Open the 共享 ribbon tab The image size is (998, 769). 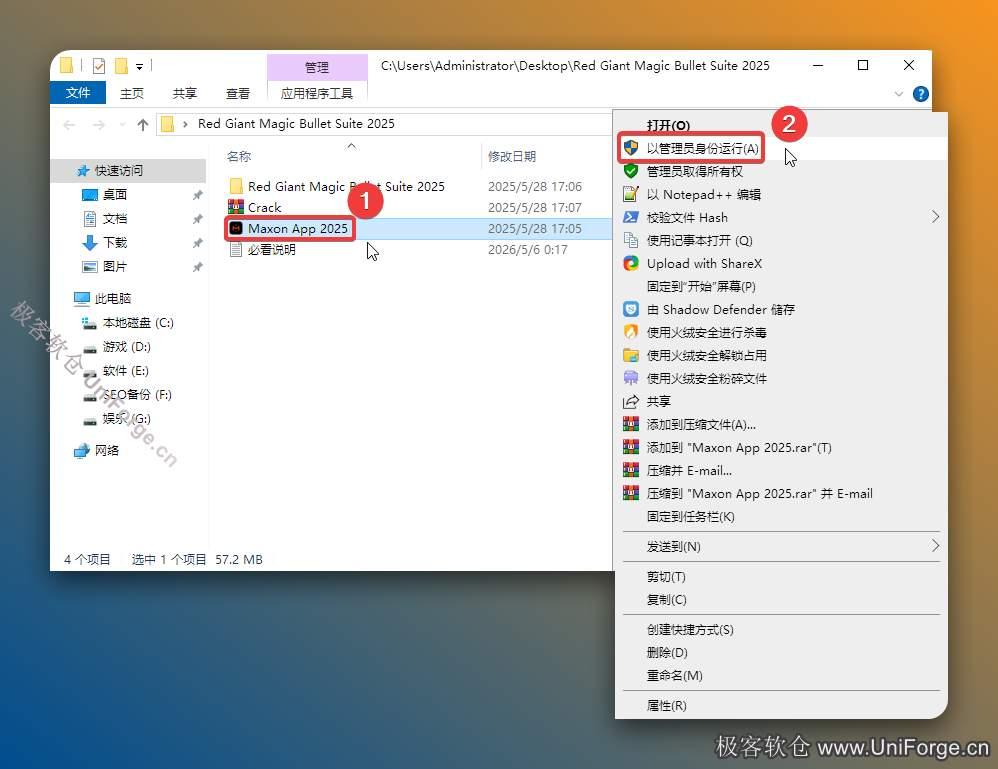click(185, 94)
